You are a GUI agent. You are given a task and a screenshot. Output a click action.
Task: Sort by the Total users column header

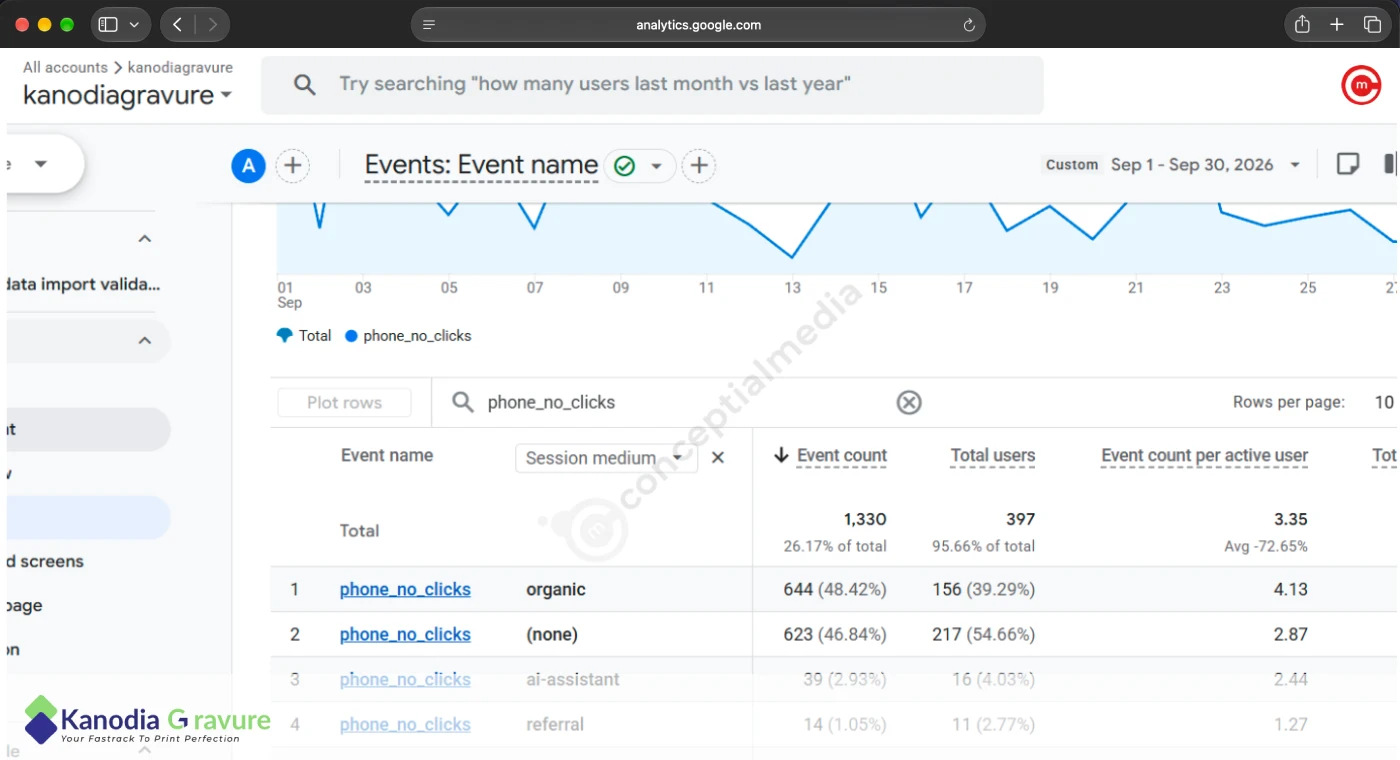pyautogui.click(x=993, y=455)
